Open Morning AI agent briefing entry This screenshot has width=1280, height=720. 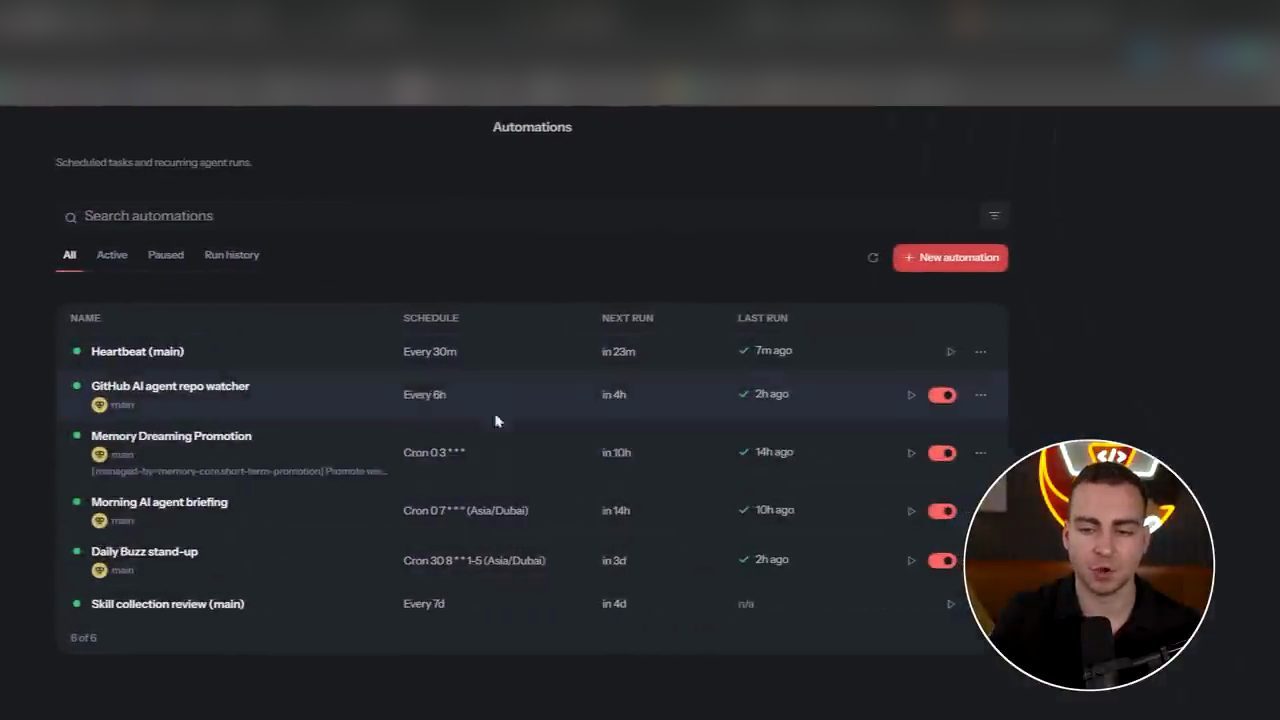click(x=159, y=502)
